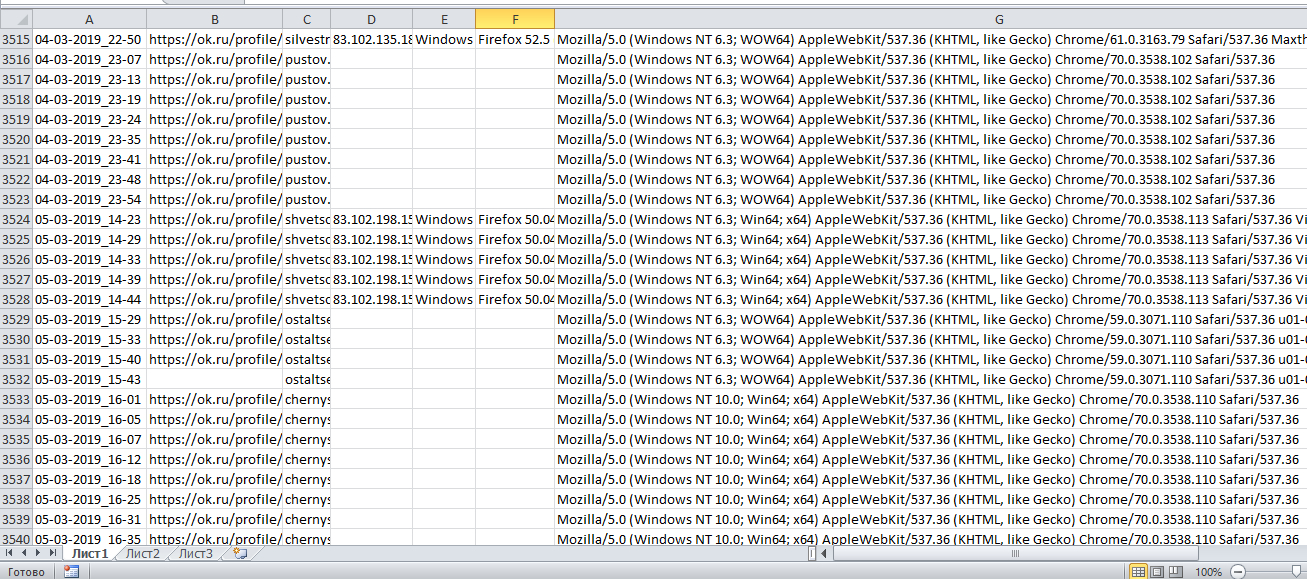Go to the previous sheet tab with the arrow
This screenshot has width=1307, height=579.
tap(24, 553)
